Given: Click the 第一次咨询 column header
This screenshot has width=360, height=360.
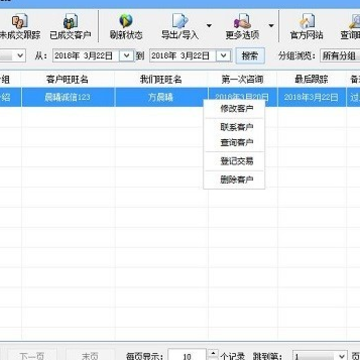Looking at the screenshot, I should (243, 79).
